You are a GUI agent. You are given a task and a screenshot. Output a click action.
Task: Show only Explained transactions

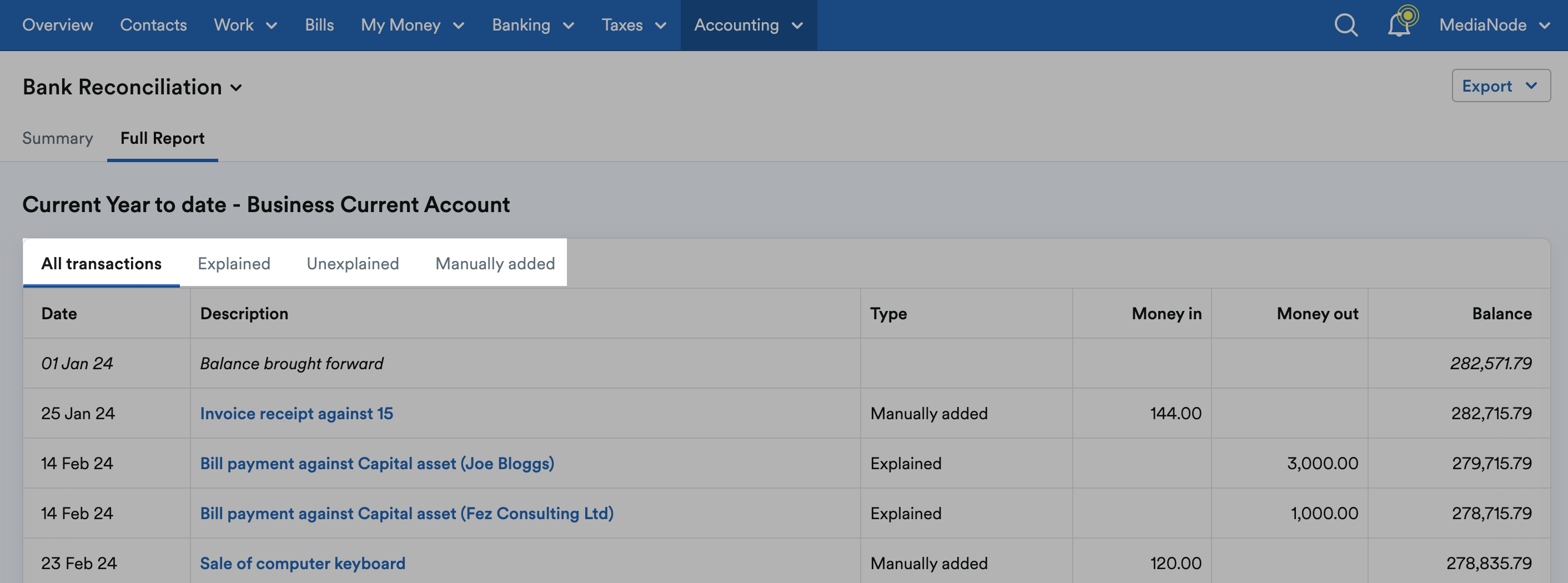pyautogui.click(x=234, y=263)
